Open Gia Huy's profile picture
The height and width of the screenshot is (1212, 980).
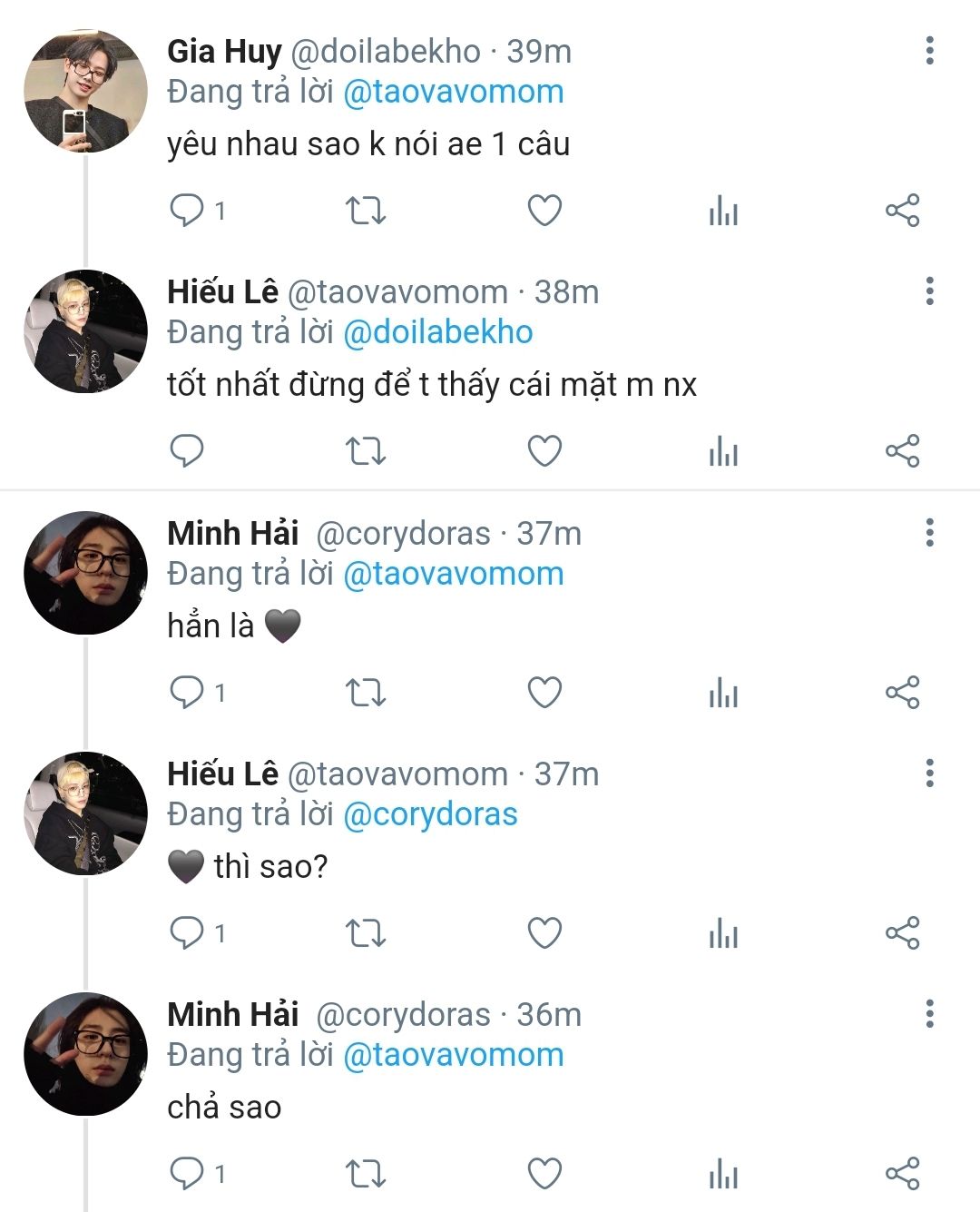click(x=85, y=91)
